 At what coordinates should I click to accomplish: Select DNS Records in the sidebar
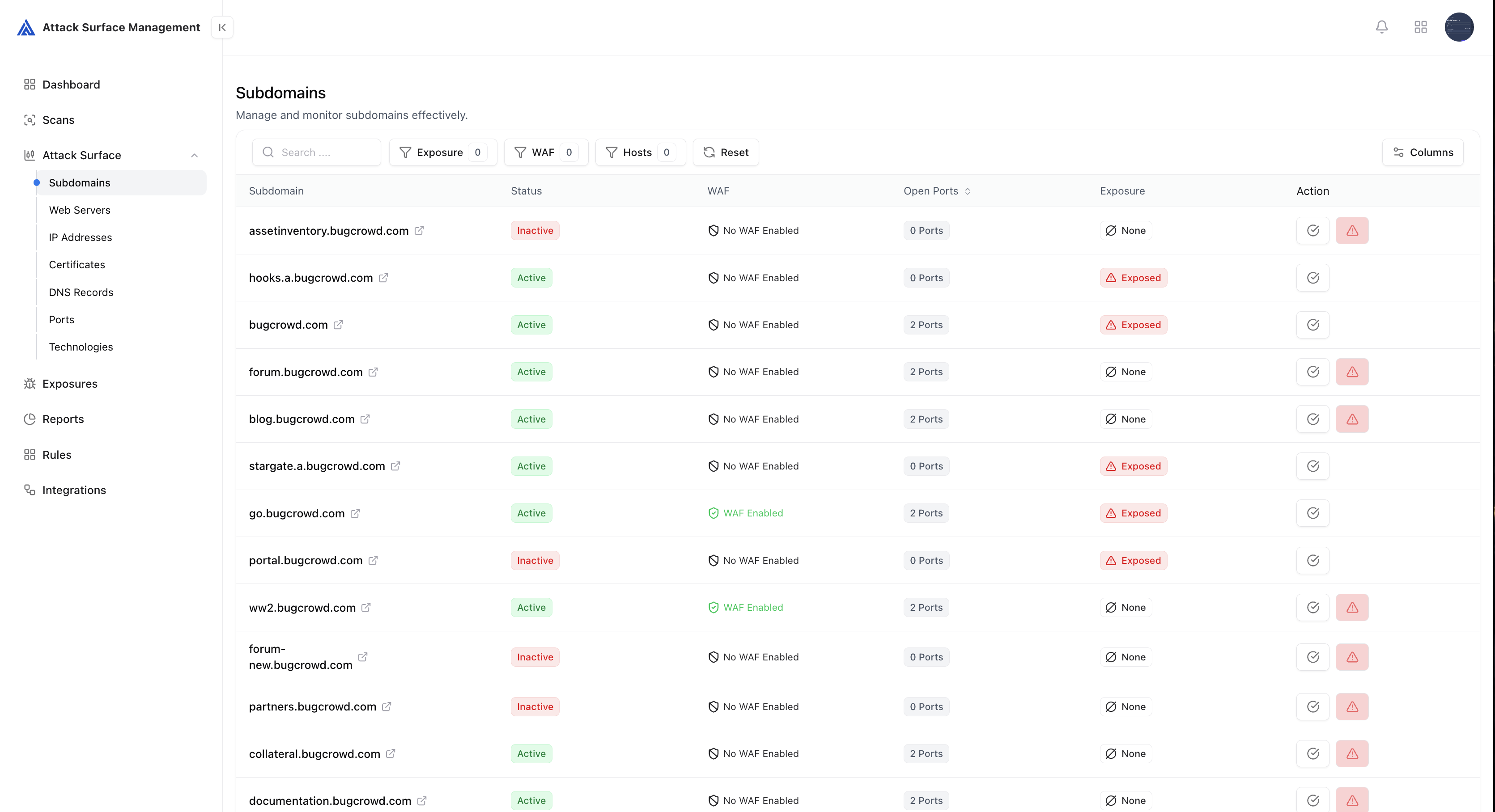[81, 292]
